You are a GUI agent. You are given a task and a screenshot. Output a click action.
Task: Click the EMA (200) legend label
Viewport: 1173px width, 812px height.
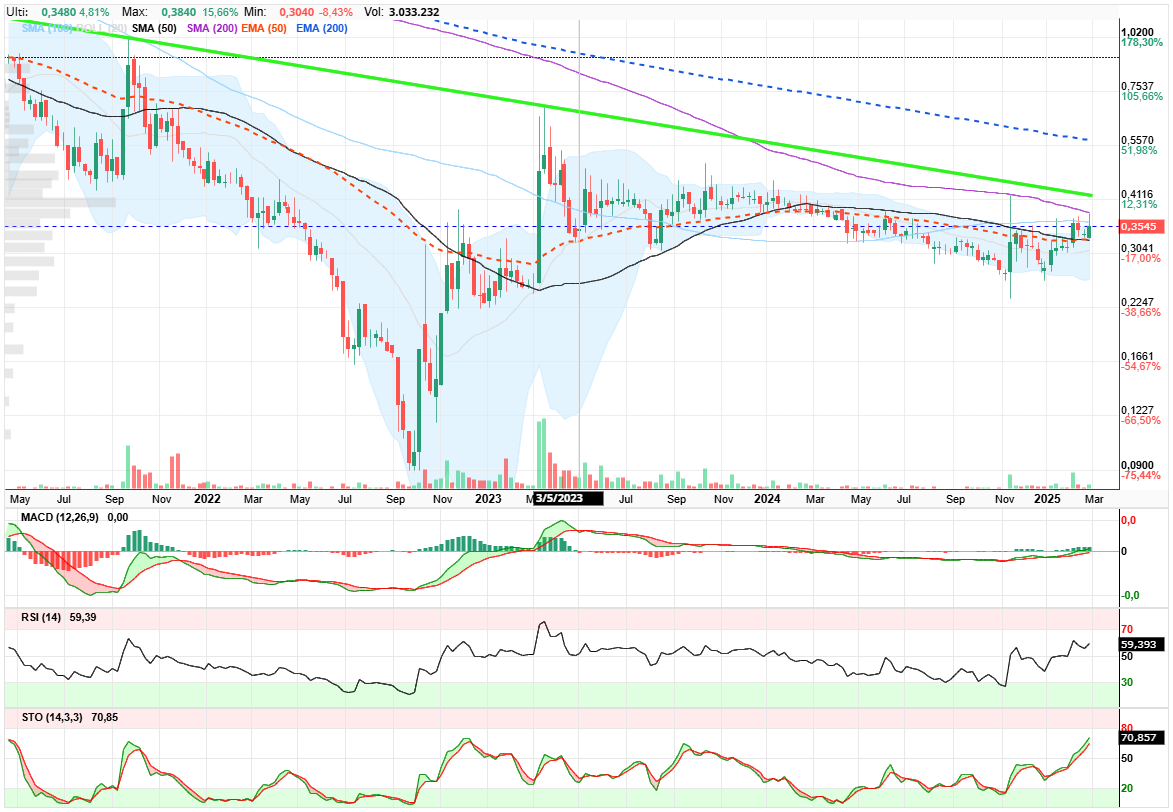pyautogui.click(x=322, y=28)
